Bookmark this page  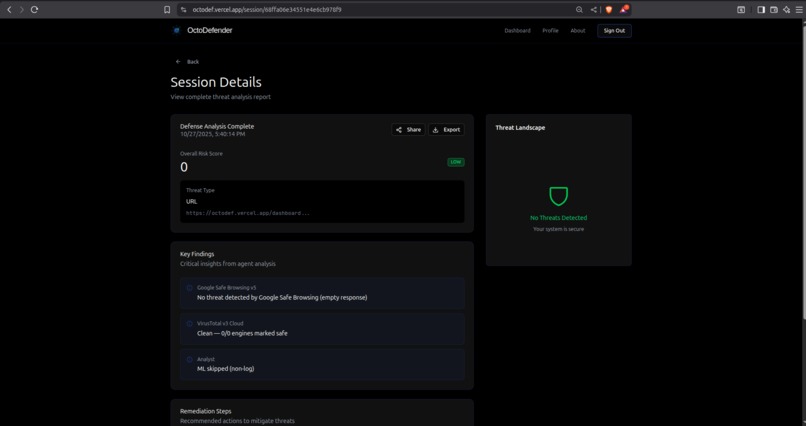(167, 9)
